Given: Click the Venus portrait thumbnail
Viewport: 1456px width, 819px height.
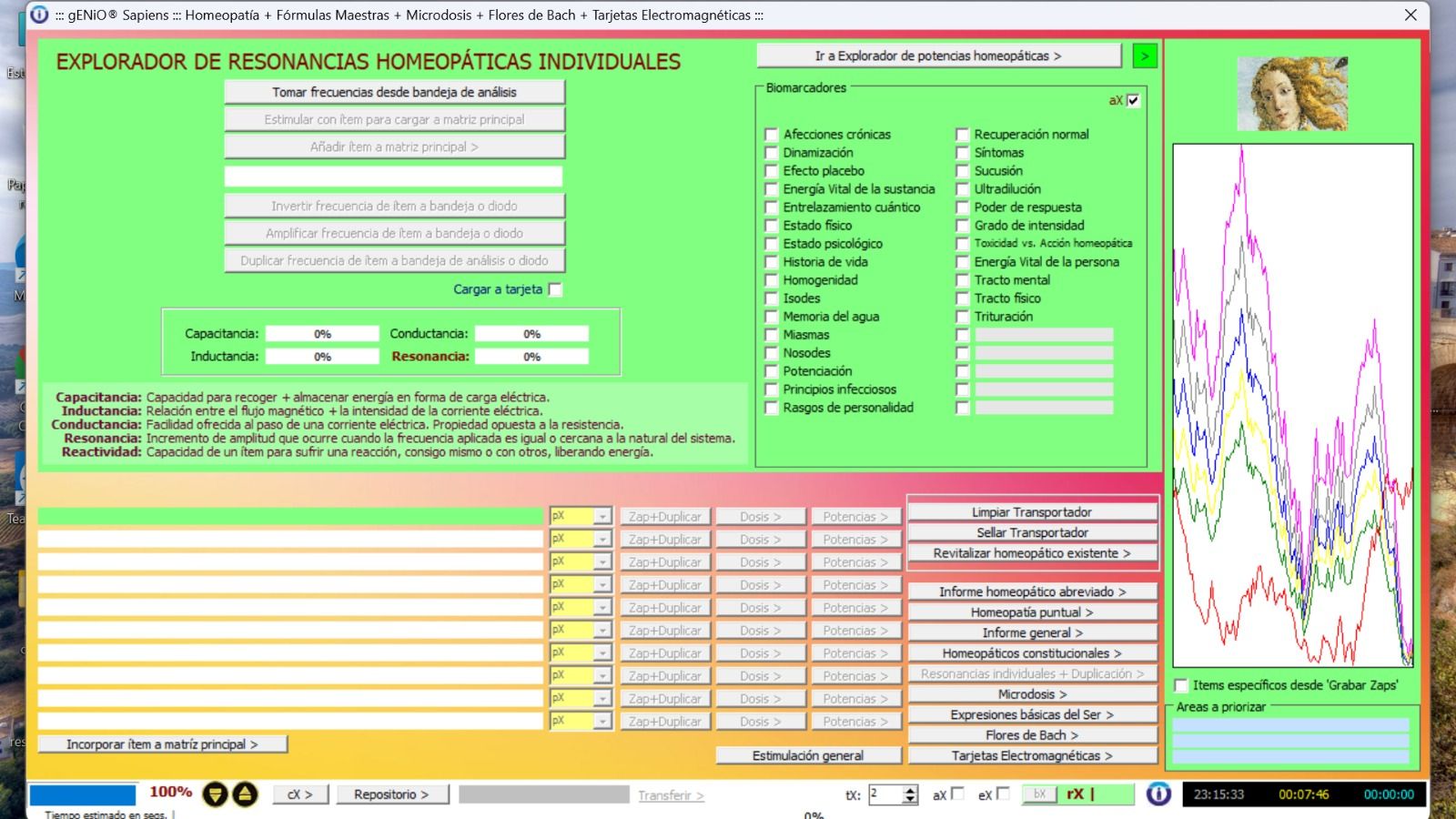Looking at the screenshot, I should coord(1292,94).
